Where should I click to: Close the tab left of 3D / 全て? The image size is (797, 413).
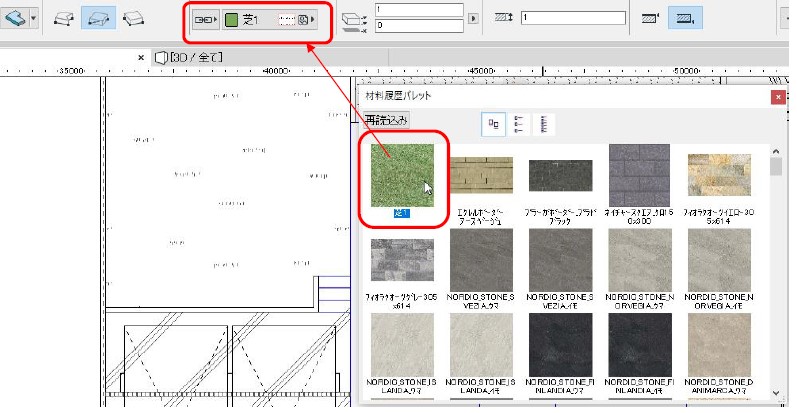pos(141,58)
